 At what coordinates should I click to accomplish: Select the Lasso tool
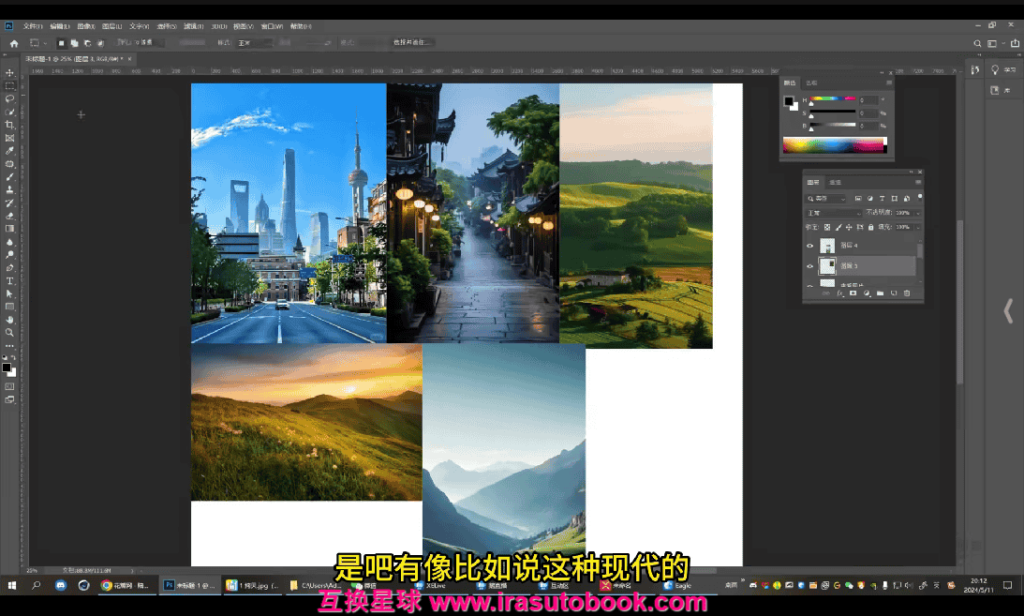click(10, 99)
